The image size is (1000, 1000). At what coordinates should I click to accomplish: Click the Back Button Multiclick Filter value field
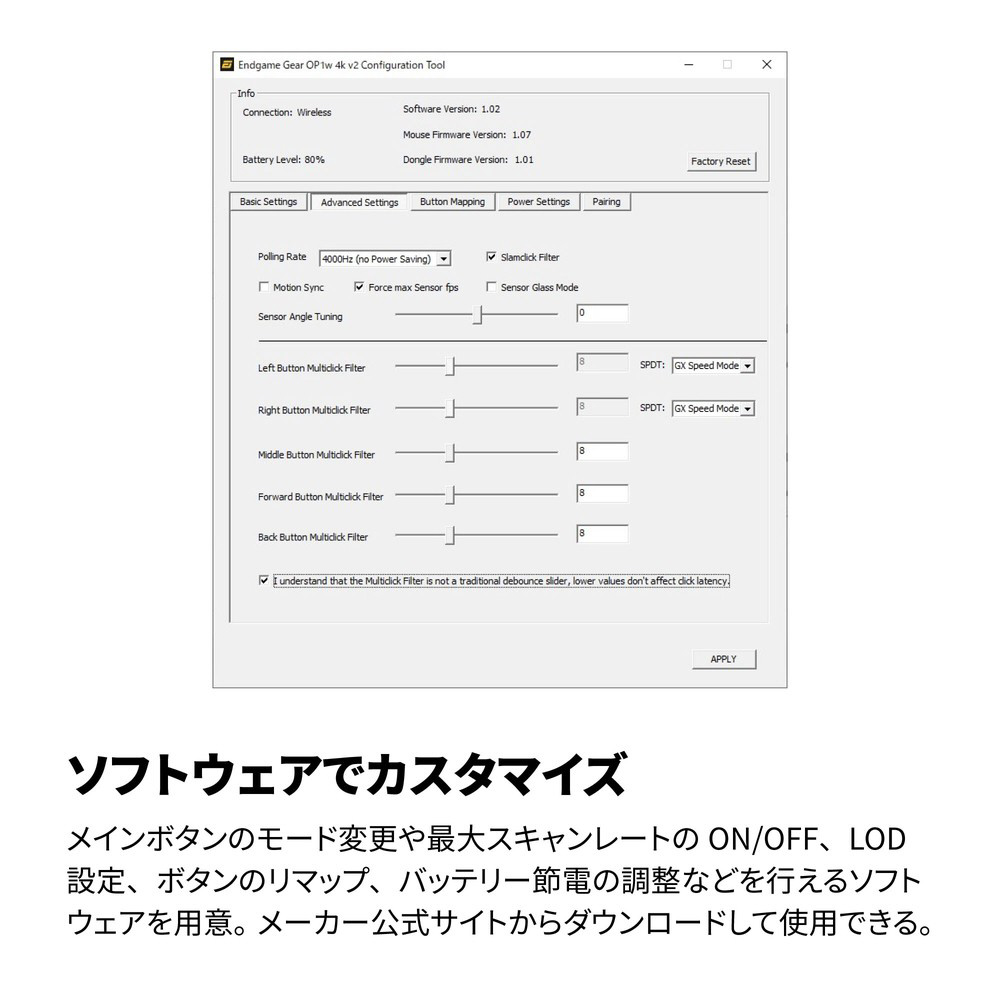[602, 534]
